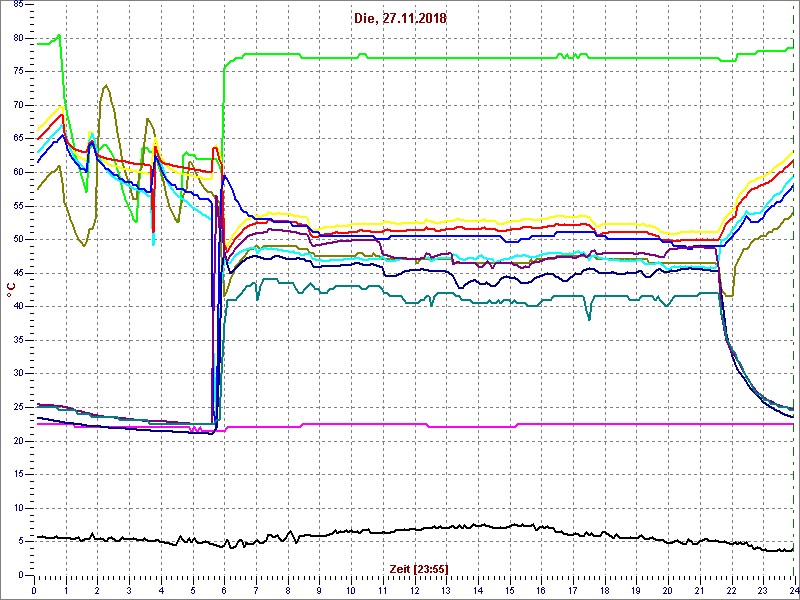Select the 35 value on the temperature axis
The height and width of the screenshot is (600, 800).
pyautogui.click(x=18, y=340)
